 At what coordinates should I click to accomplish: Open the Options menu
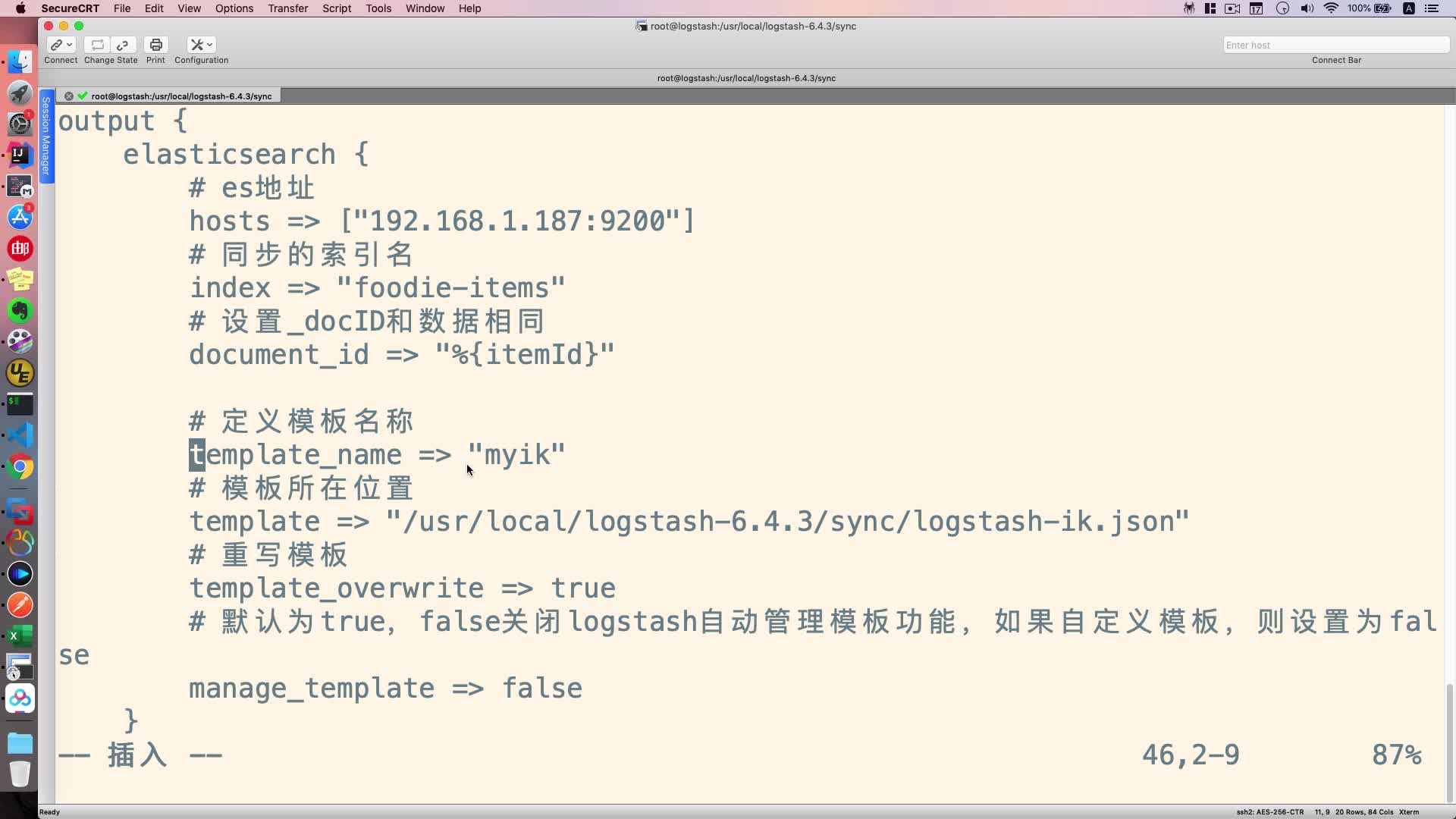pyautogui.click(x=234, y=8)
